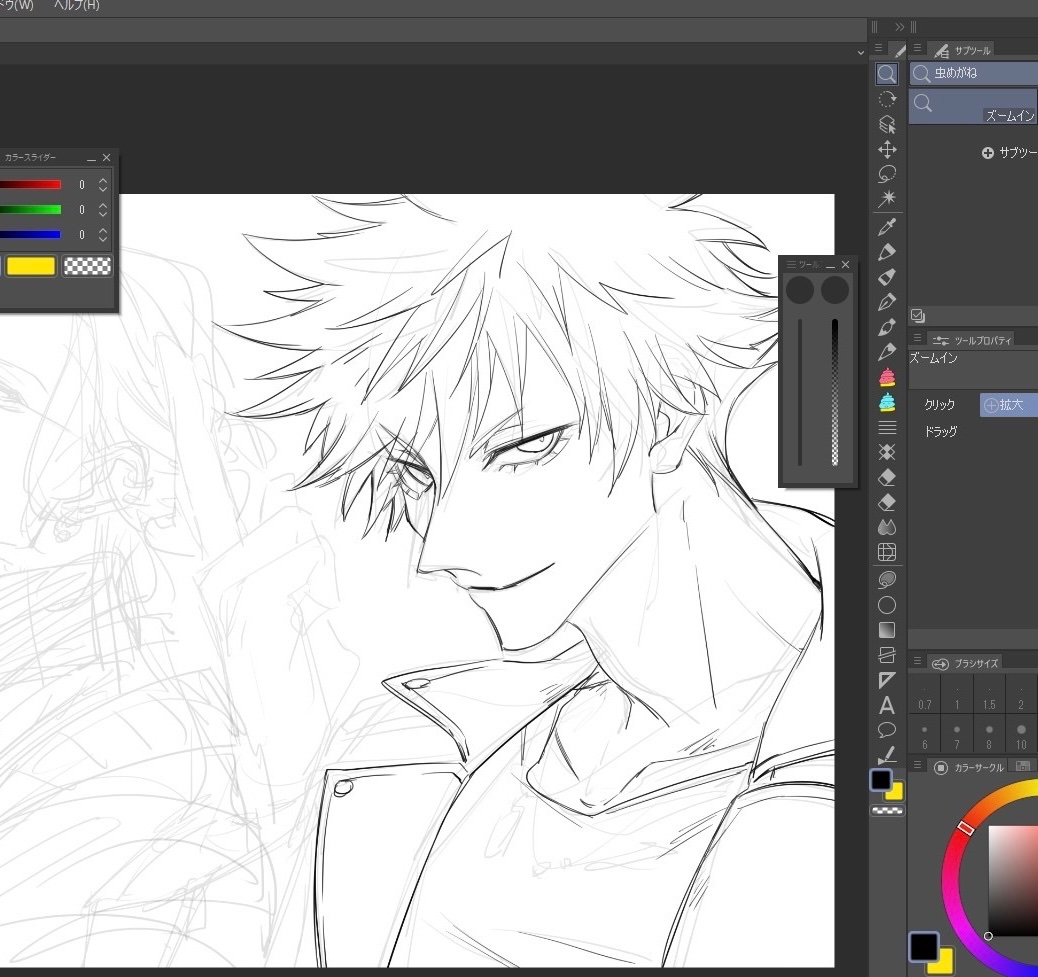Open the tool property panel hamburger menu
Image resolution: width=1038 pixels, height=977 pixels.
click(x=918, y=338)
